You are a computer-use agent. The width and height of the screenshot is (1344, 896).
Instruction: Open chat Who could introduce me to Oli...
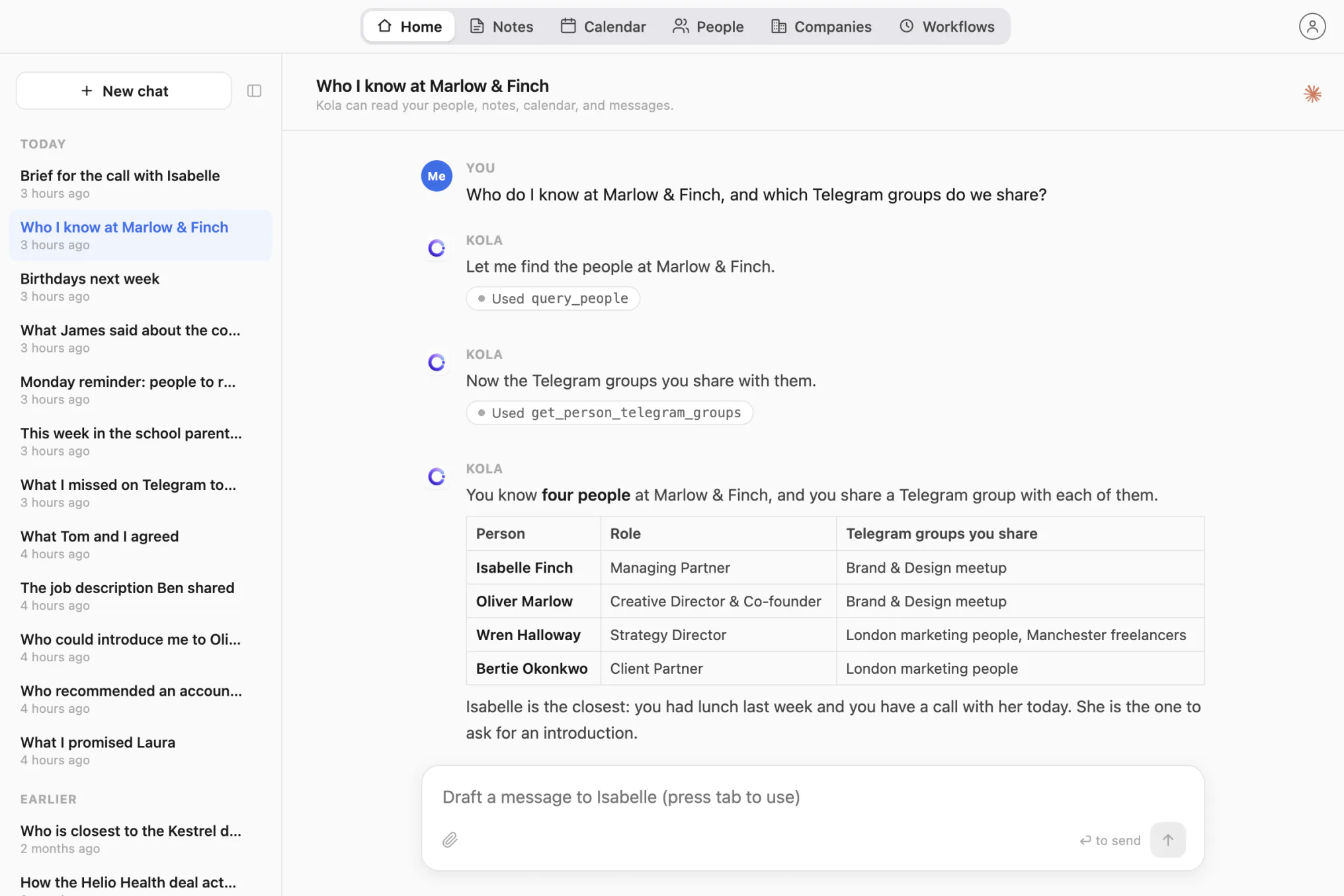[x=140, y=648]
